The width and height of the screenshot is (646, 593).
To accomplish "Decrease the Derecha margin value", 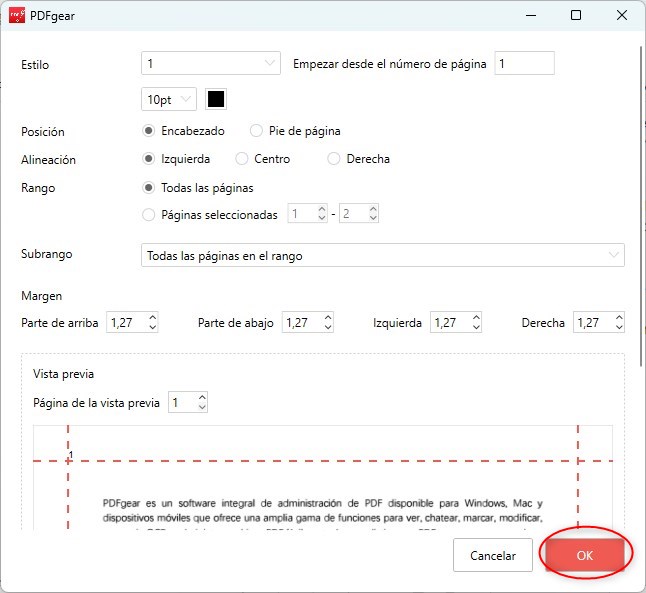I will (x=618, y=327).
